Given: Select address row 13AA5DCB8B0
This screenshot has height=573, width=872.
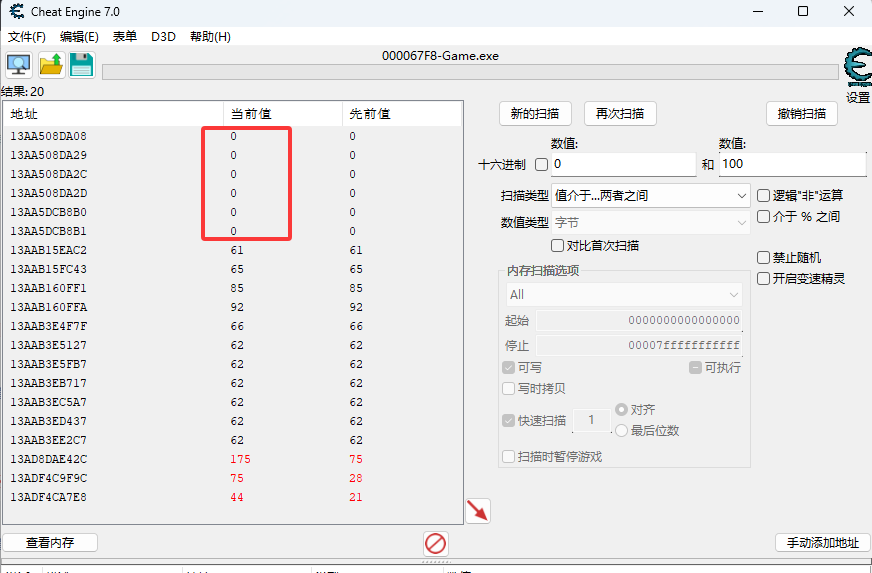Looking at the screenshot, I should pos(233,212).
